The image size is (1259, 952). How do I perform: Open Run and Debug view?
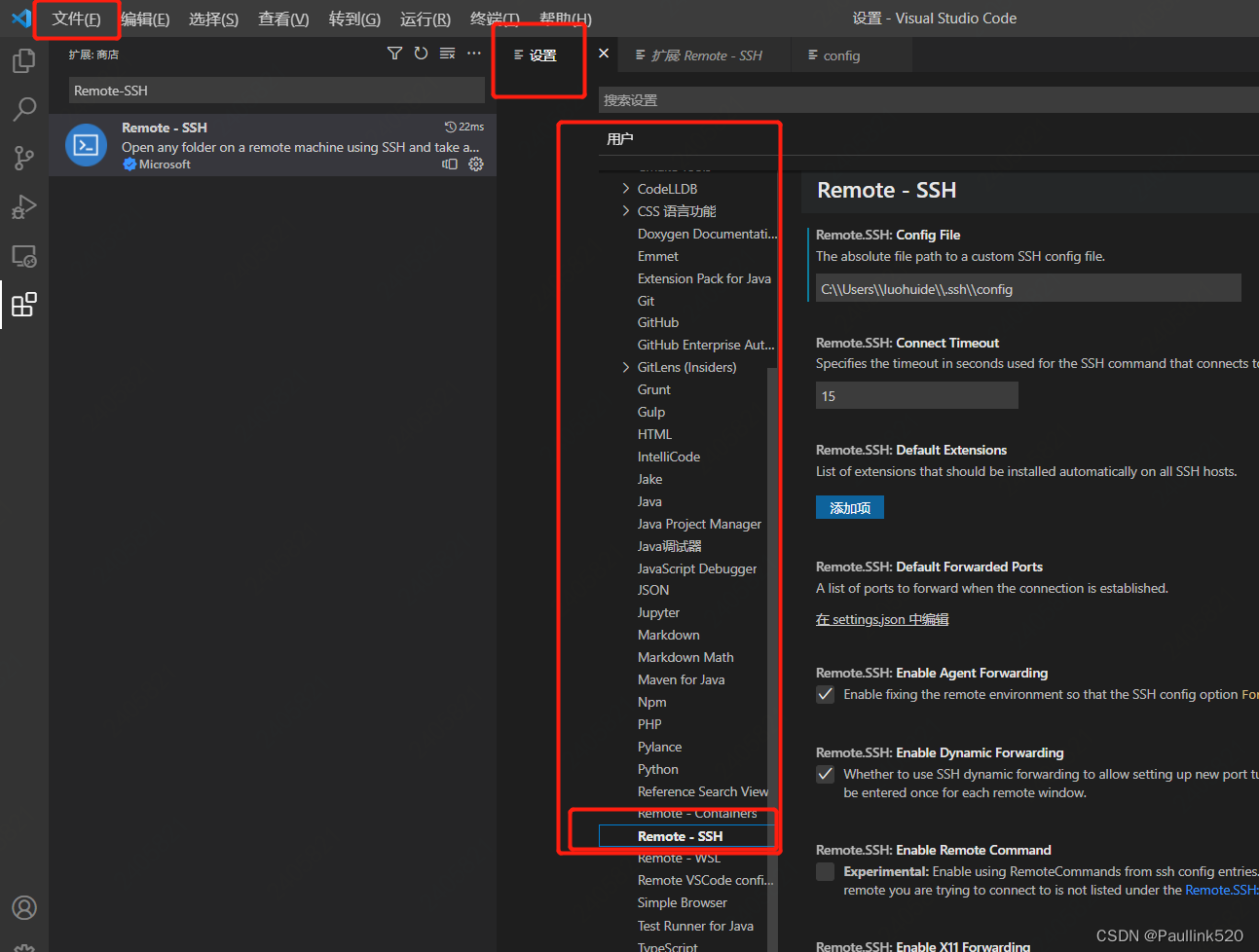(23, 206)
